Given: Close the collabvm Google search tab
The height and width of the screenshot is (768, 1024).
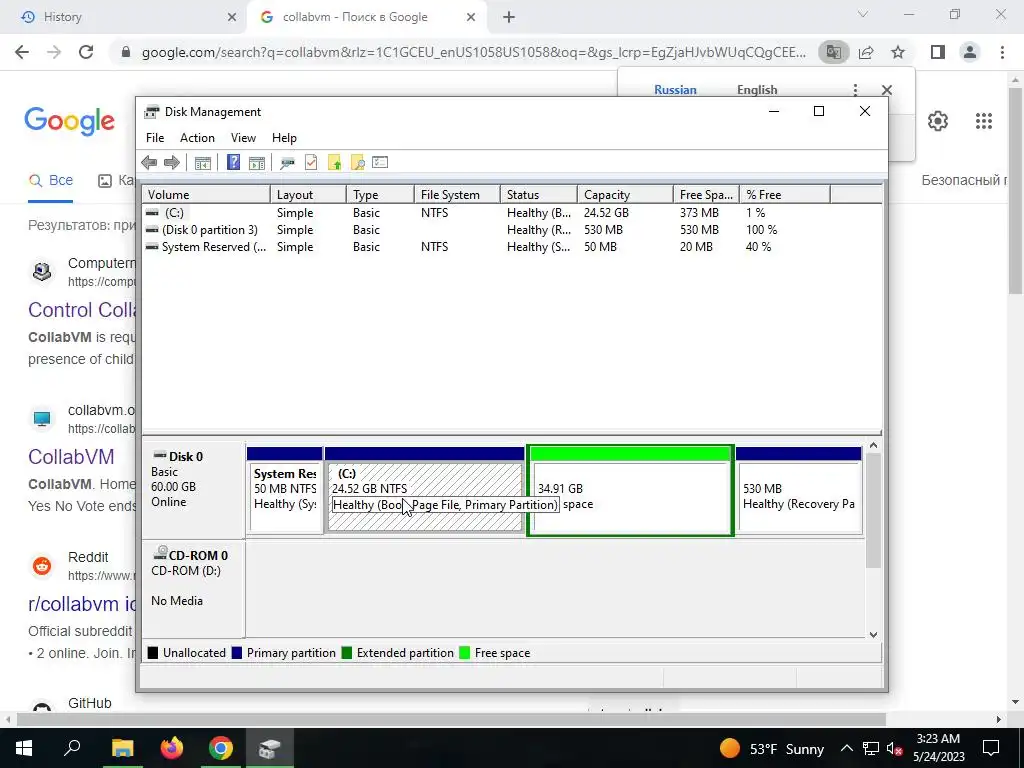Looking at the screenshot, I should click(471, 18).
